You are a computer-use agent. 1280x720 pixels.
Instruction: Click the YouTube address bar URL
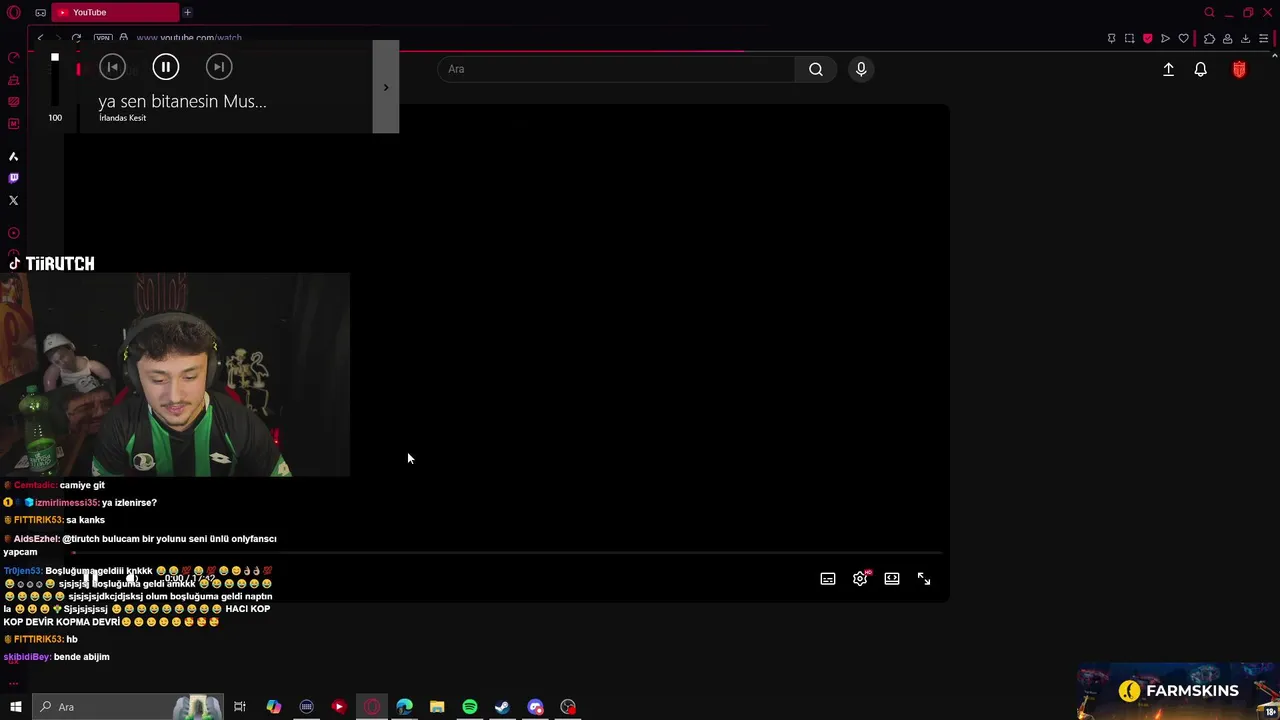(x=189, y=38)
